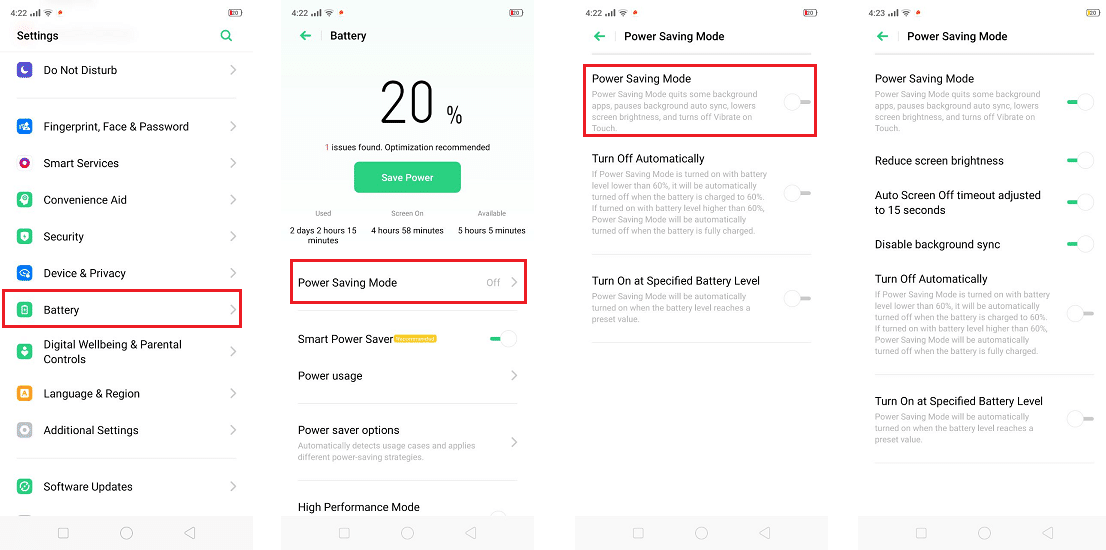Tap the Fingerprint, Face & Password icon
This screenshot has width=1106, height=550.
click(x=25, y=127)
